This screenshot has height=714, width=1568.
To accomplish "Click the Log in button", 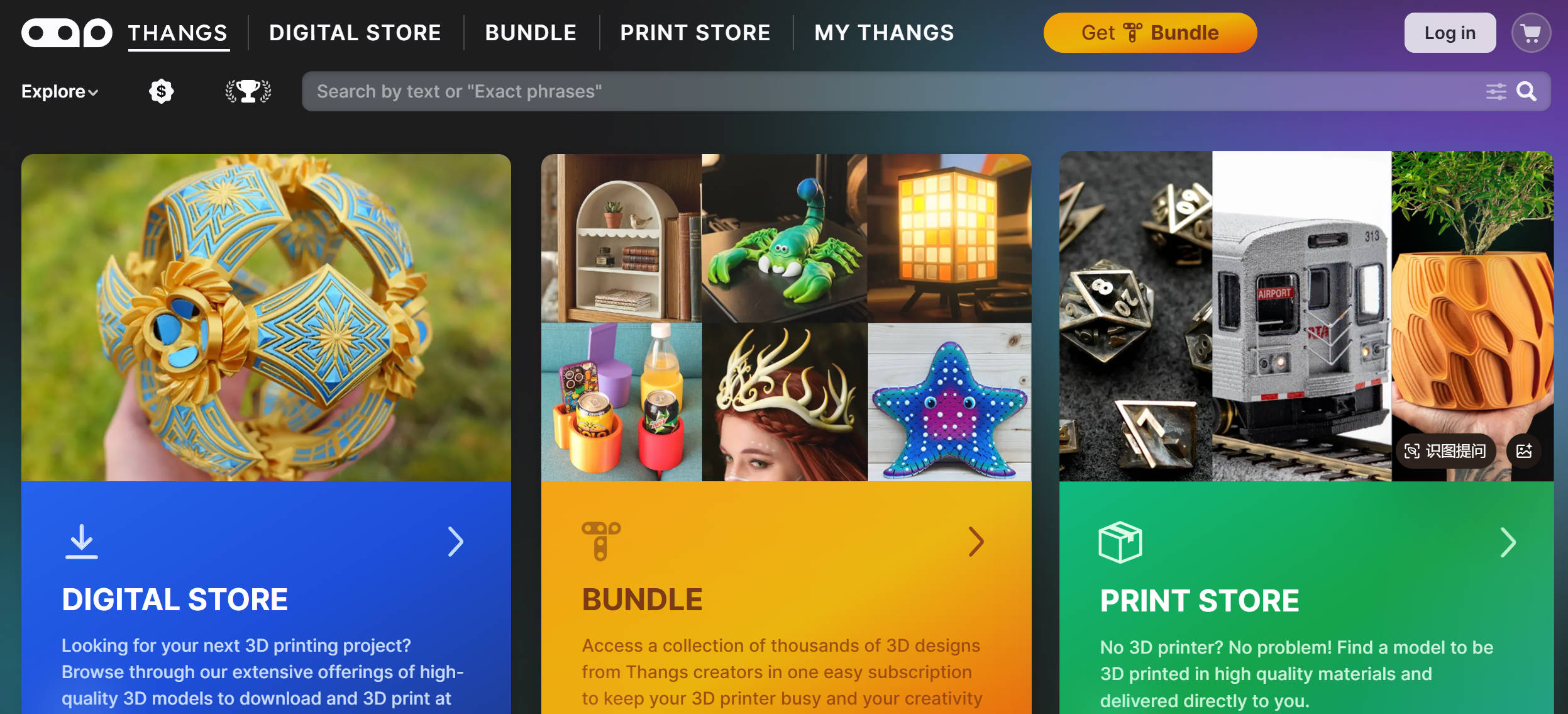I will coord(1450,33).
